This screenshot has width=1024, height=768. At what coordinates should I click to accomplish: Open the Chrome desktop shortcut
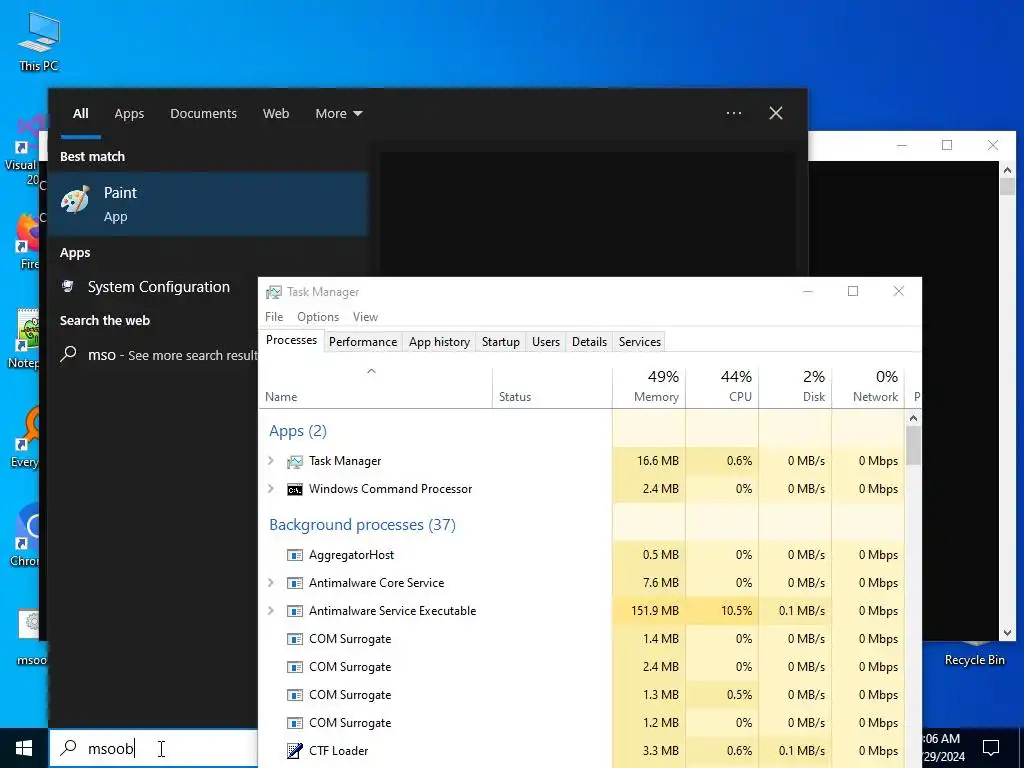tap(25, 535)
